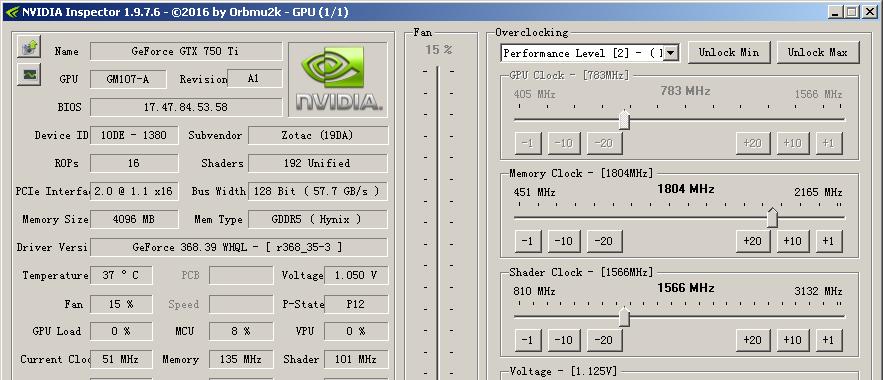Click the 1.050 V voltage field

pos(356,275)
